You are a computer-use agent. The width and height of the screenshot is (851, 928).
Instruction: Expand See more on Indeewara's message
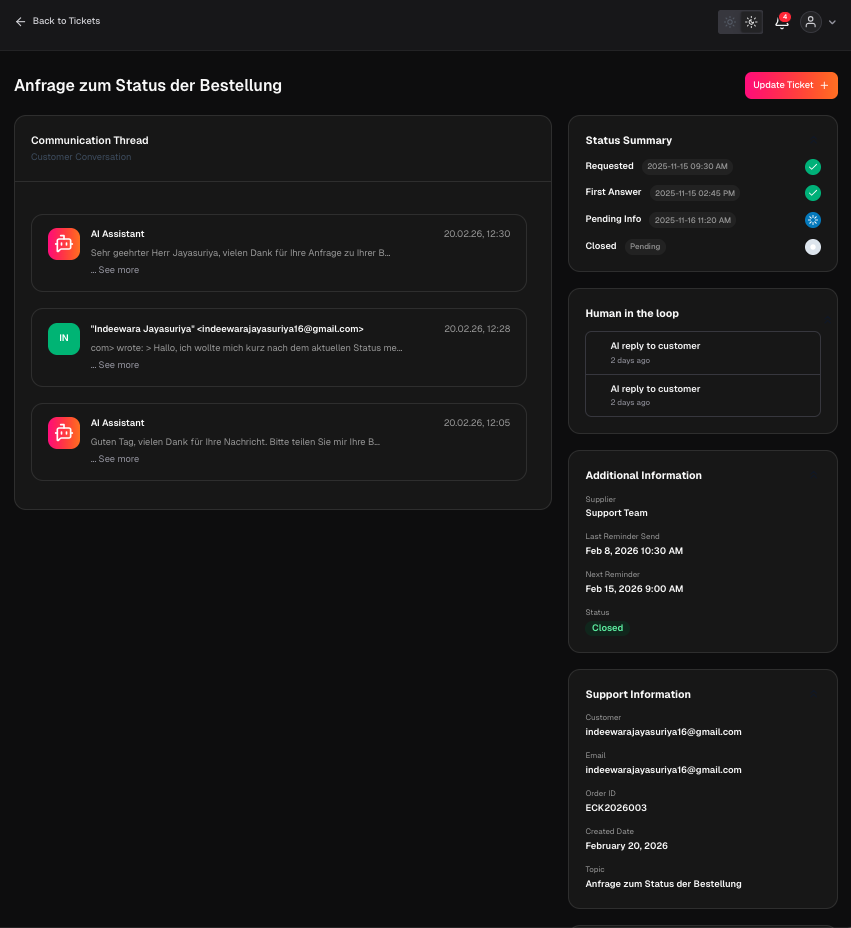[118, 365]
